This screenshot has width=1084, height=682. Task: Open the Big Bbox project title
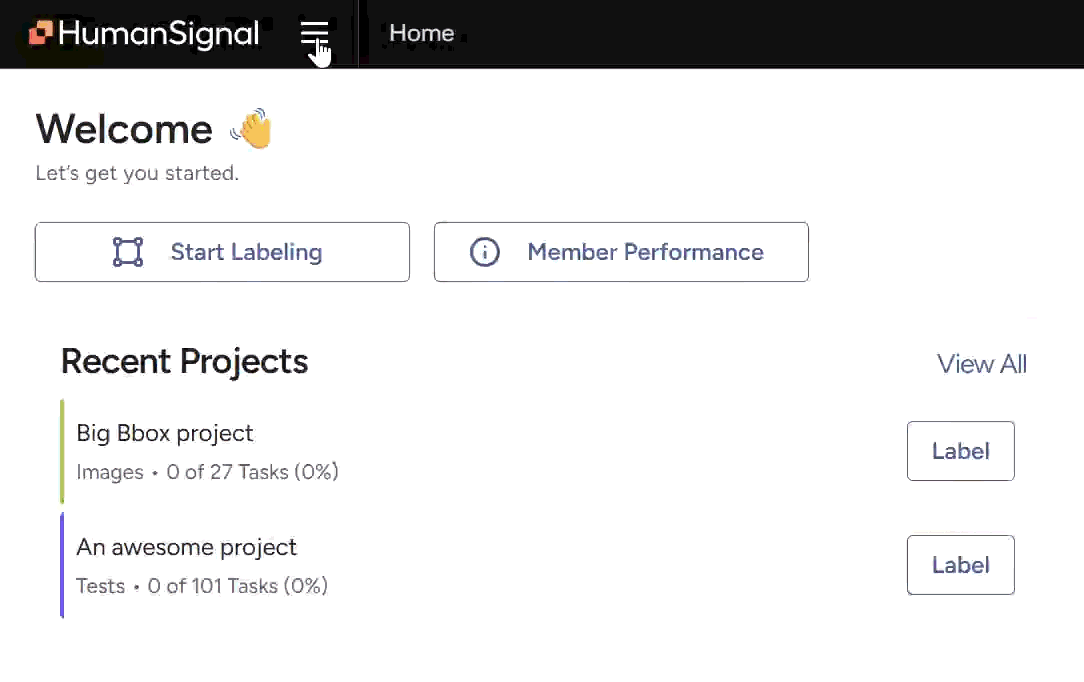165,433
